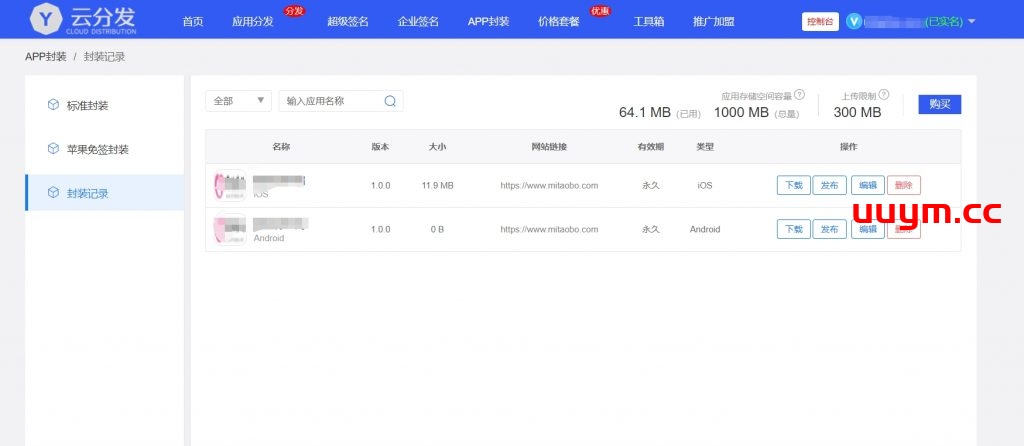Open the 应用分发 navigation menu
The image size is (1024, 446).
[x=252, y=21]
